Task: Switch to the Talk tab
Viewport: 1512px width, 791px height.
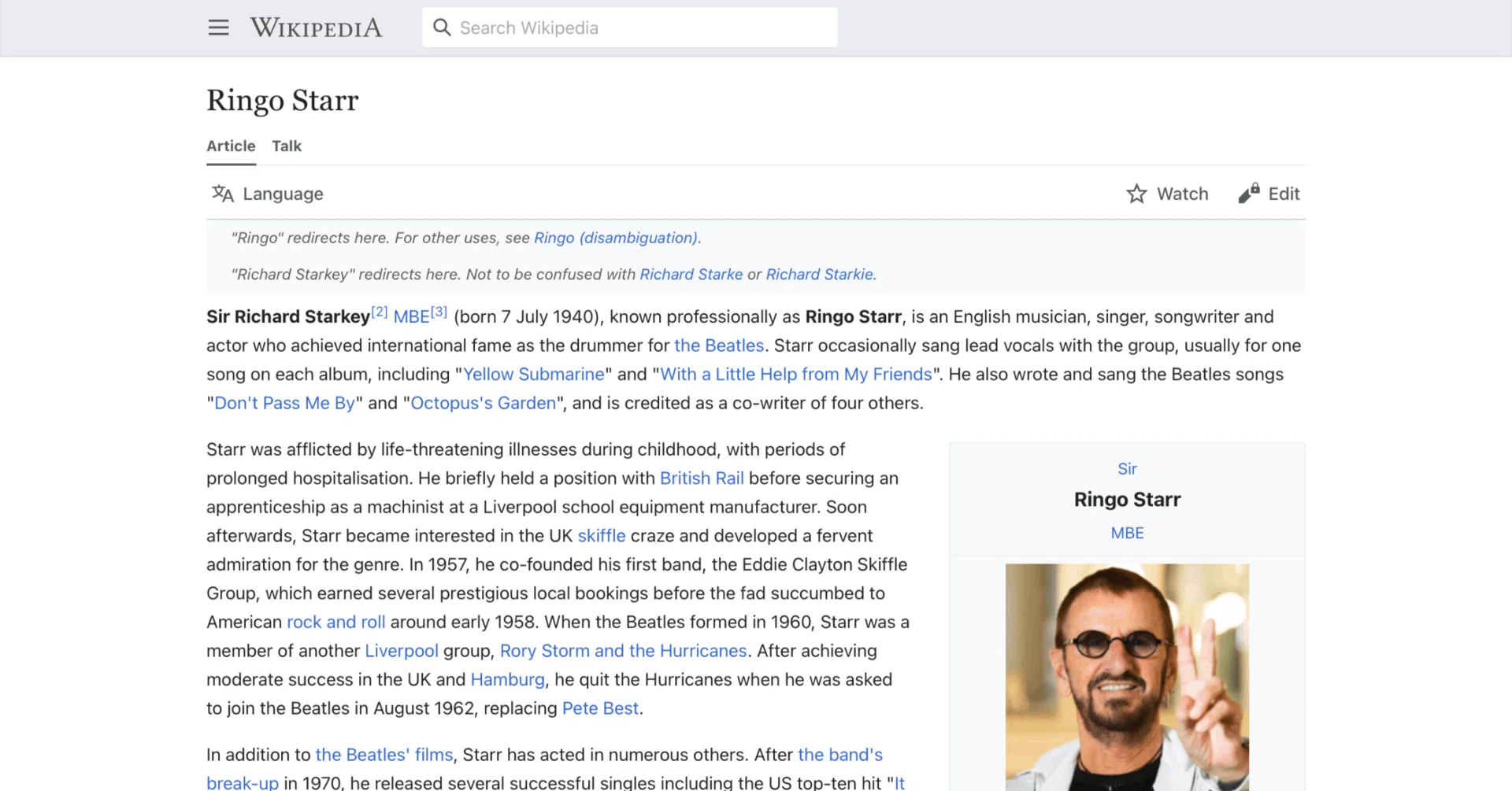Action: tap(287, 146)
